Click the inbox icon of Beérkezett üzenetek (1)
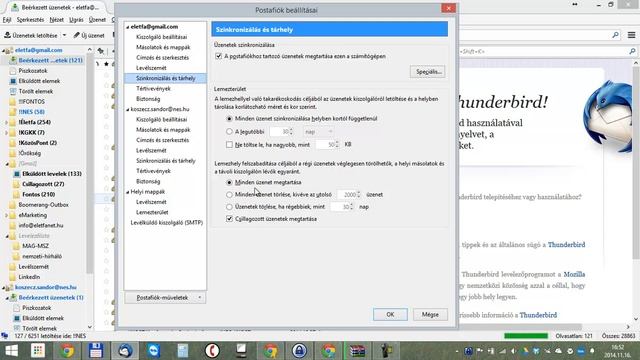This screenshot has height=360, width=640. 13,298
